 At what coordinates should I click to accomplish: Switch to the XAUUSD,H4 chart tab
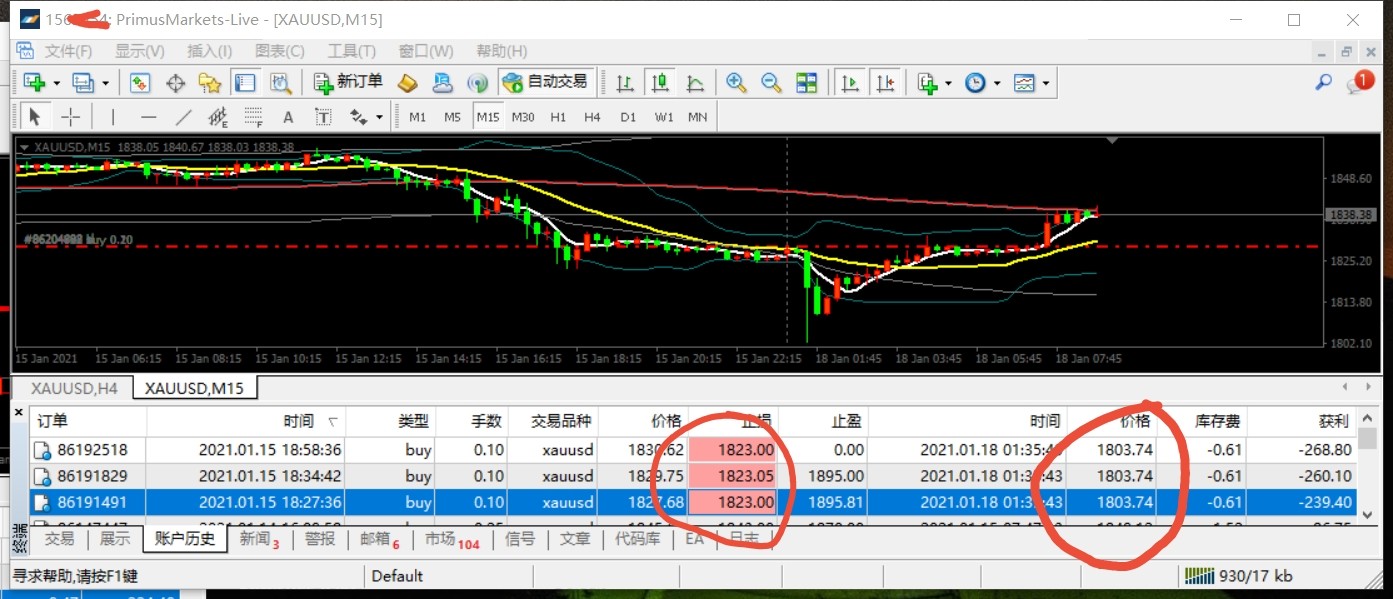tap(74, 388)
